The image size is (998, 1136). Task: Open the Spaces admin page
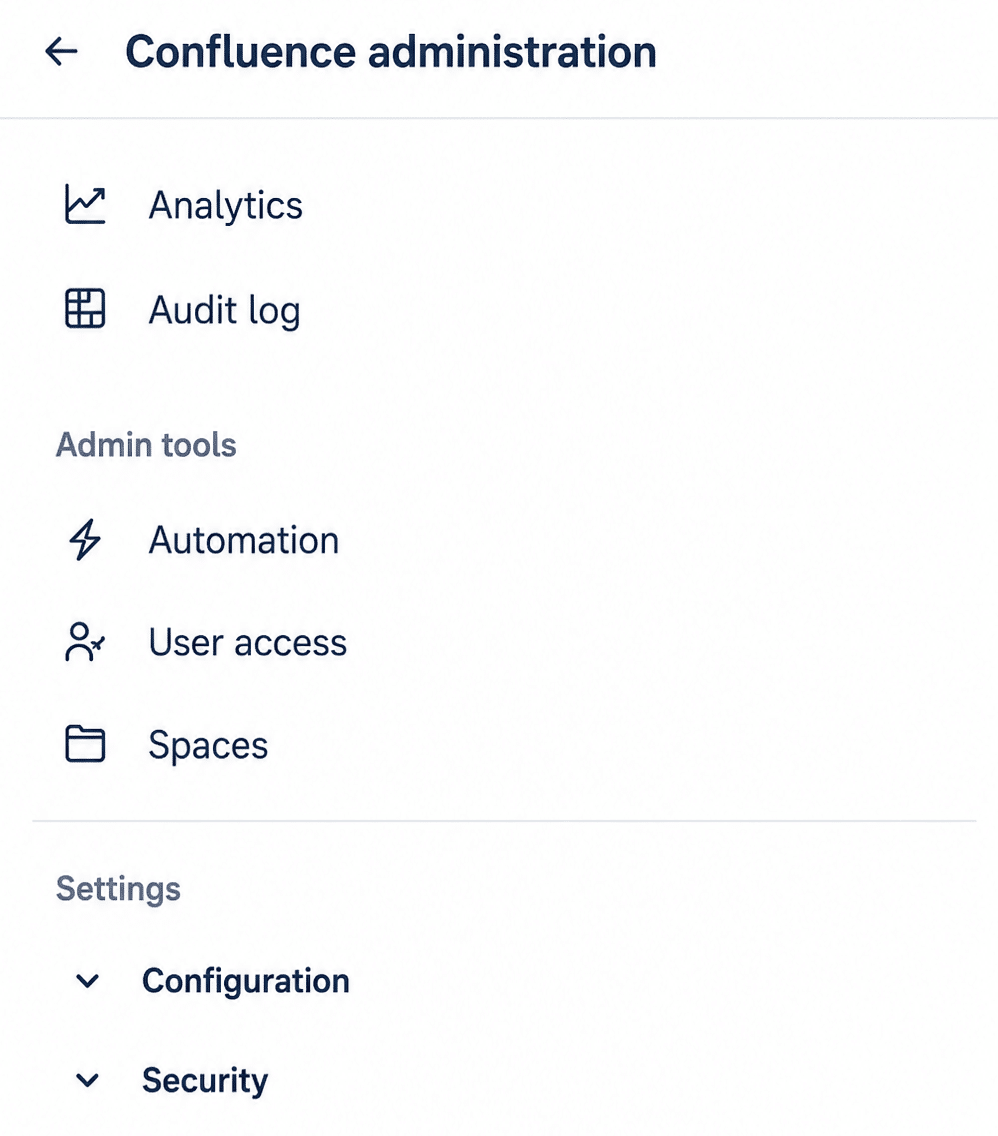[x=208, y=746]
